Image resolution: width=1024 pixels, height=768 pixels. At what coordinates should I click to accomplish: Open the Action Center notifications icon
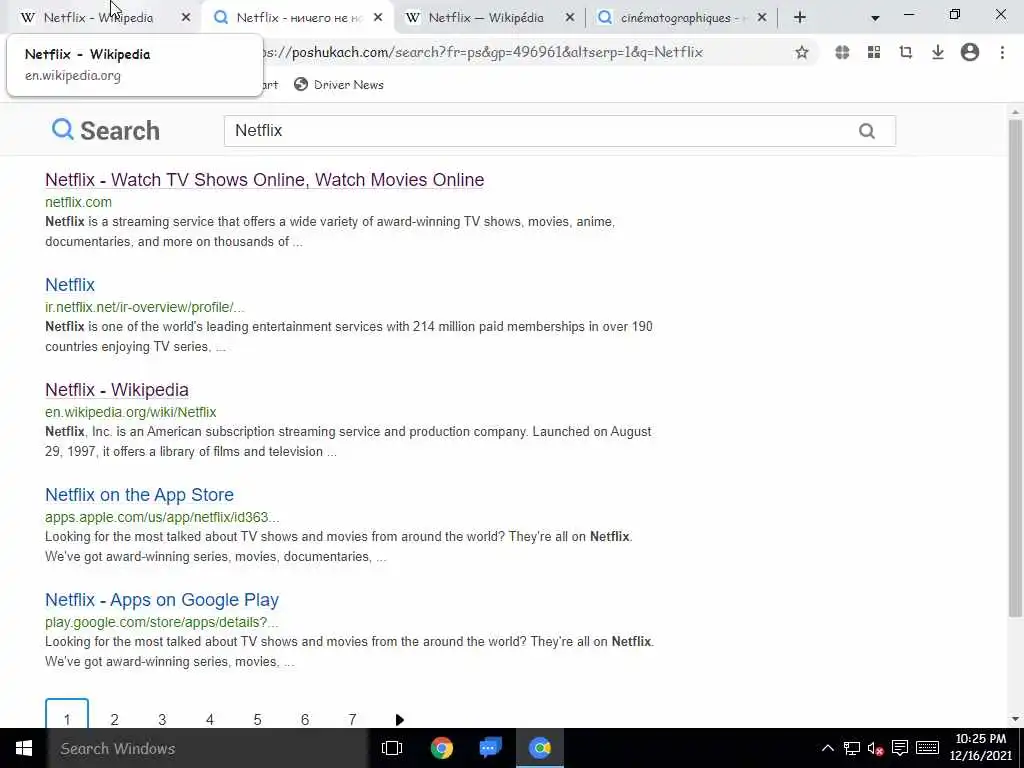click(899, 748)
